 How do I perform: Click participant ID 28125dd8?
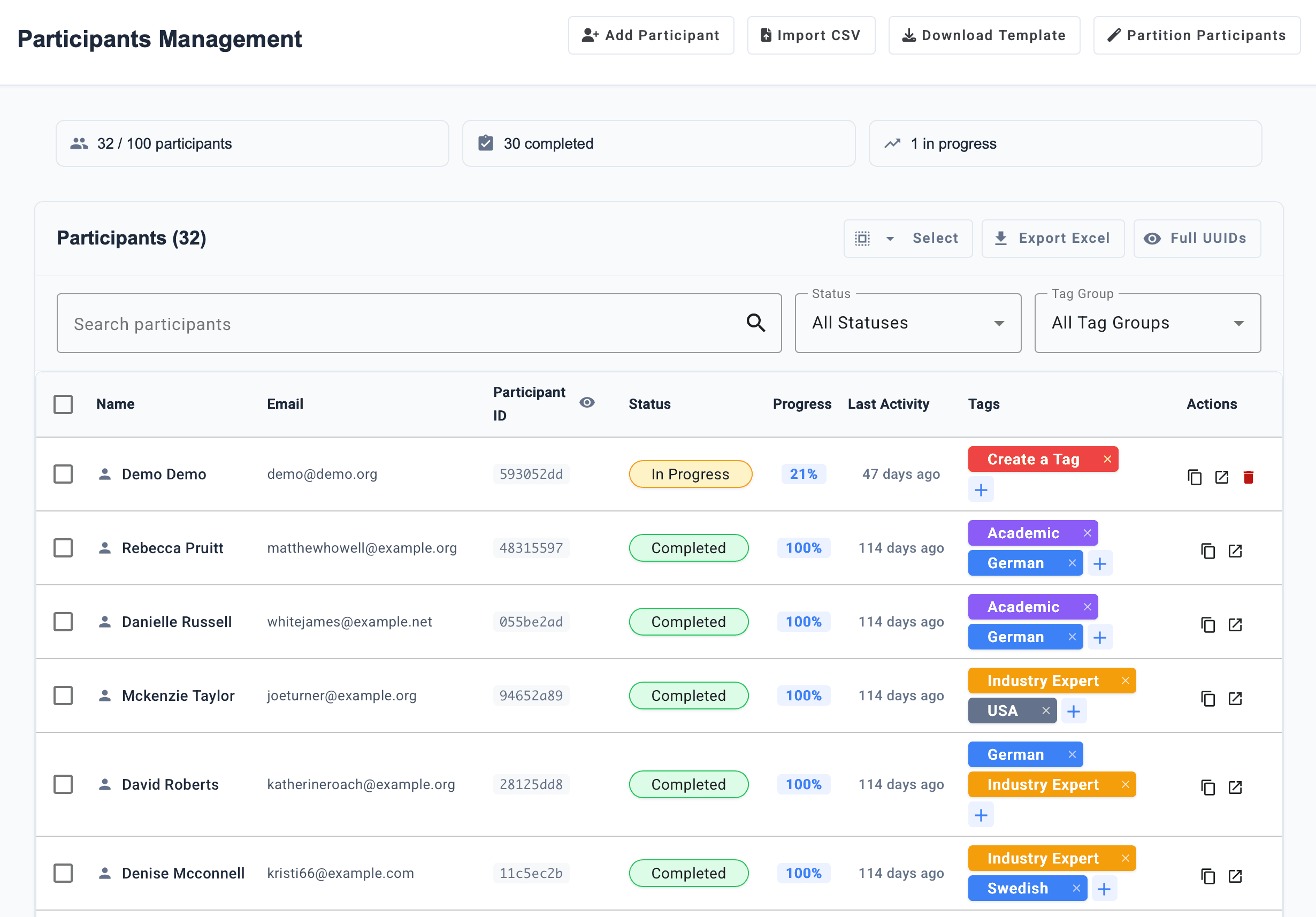(531, 785)
